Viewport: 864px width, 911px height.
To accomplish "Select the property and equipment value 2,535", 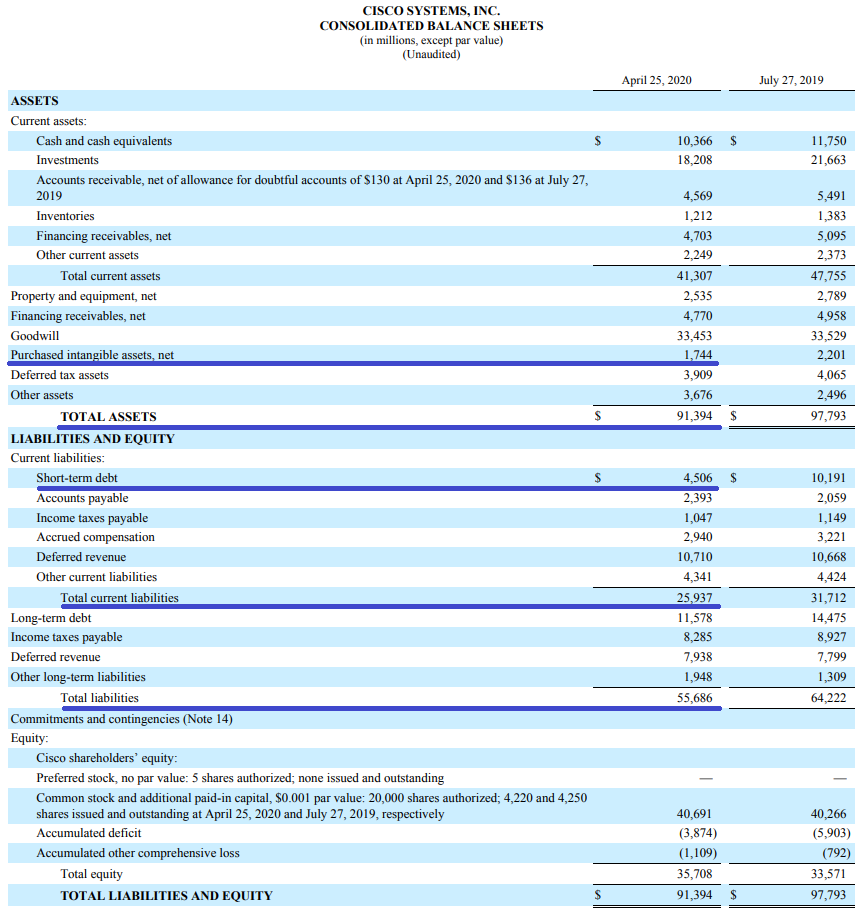I will (x=698, y=296).
